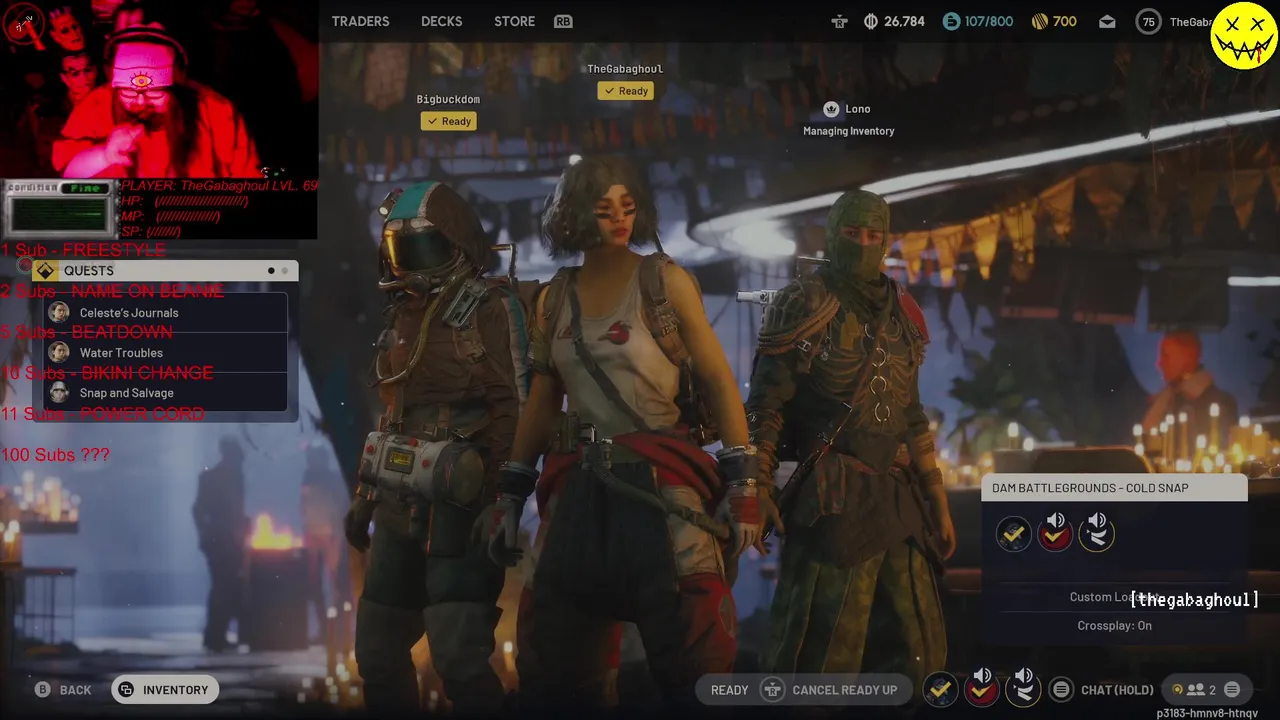1280x720 pixels.
Task: Click Bigbuckdom's Ready badge
Action: (448, 121)
